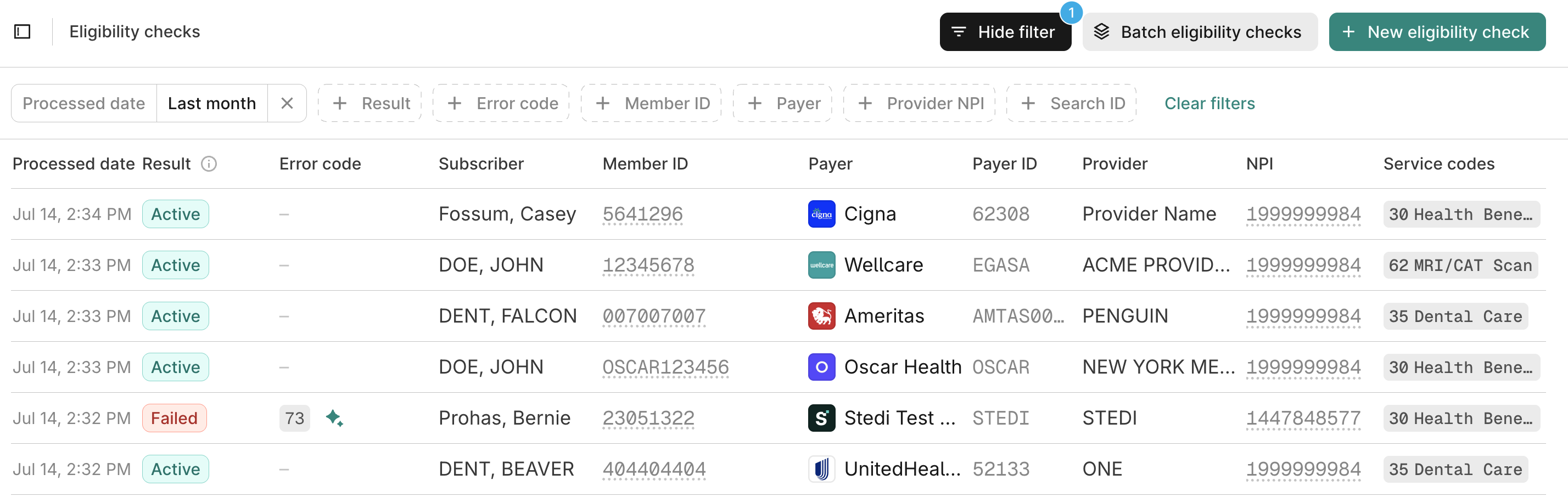This screenshot has width=1568, height=497.
Task: Click payer ID EGASA
Action: pos(1001,265)
